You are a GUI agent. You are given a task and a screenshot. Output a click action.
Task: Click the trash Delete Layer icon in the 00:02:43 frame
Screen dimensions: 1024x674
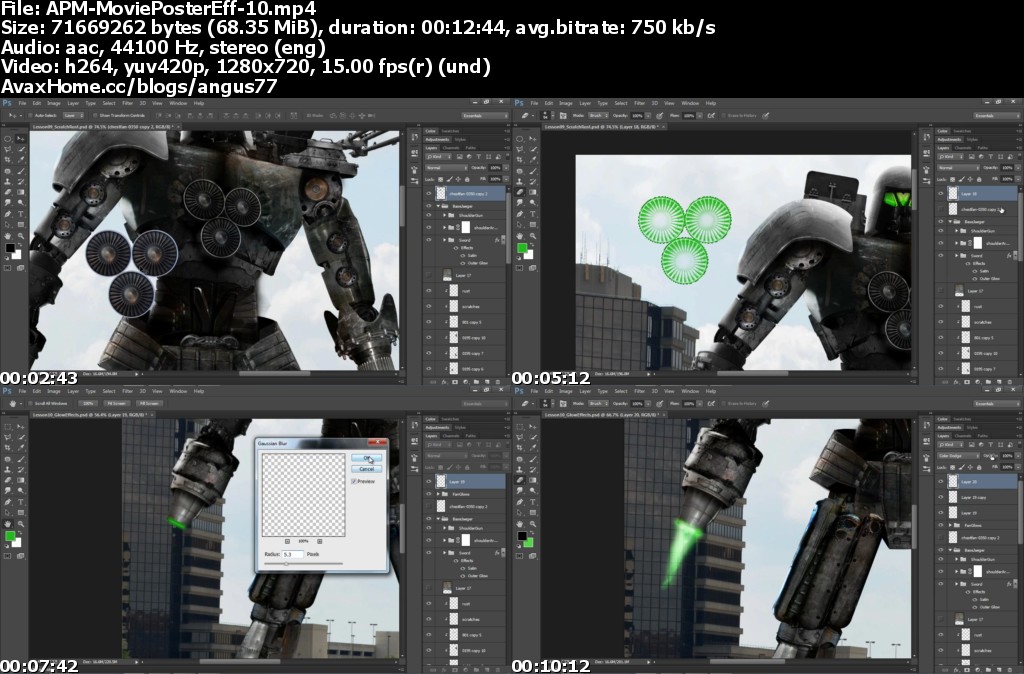(498, 381)
